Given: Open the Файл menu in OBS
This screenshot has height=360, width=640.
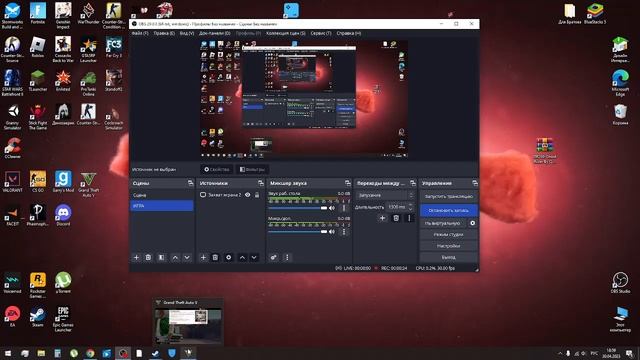Looking at the screenshot, I should (x=140, y=33).
